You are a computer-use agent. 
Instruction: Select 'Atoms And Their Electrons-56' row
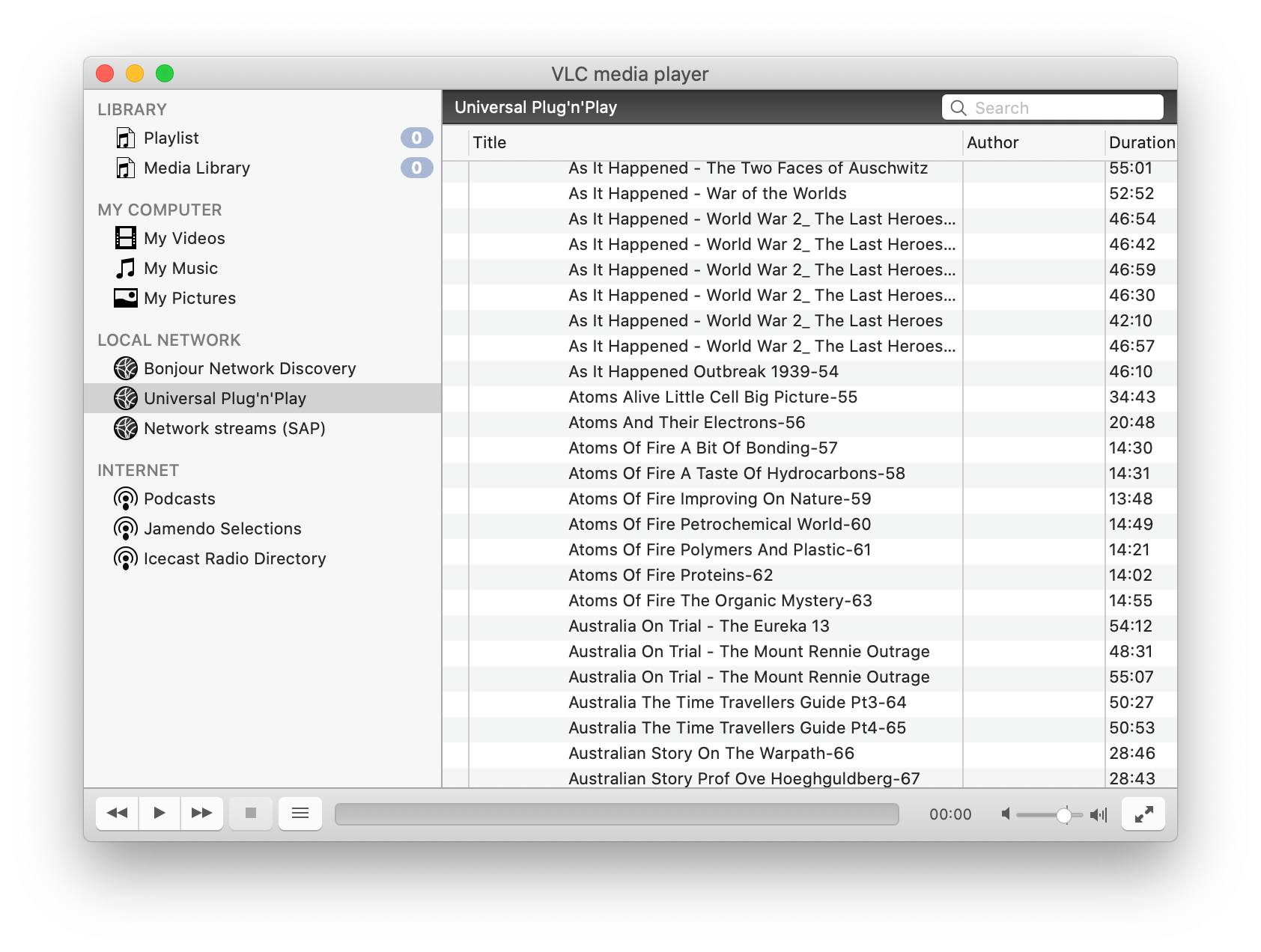[809, 423]
